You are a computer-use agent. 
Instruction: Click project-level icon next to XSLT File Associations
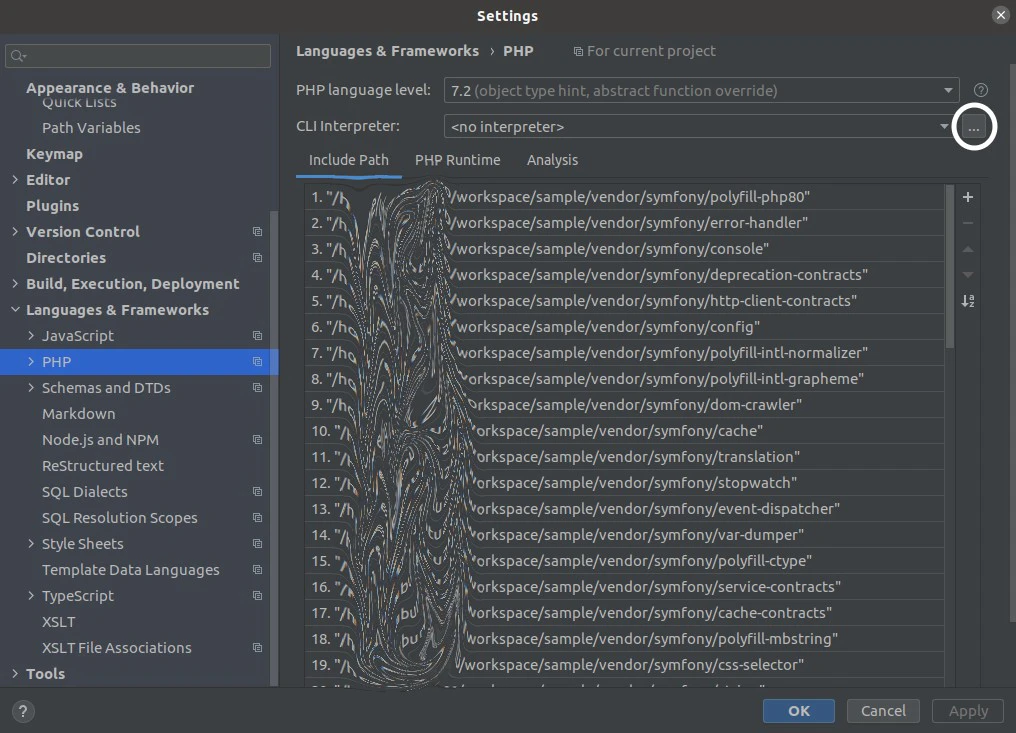point(257,647)
